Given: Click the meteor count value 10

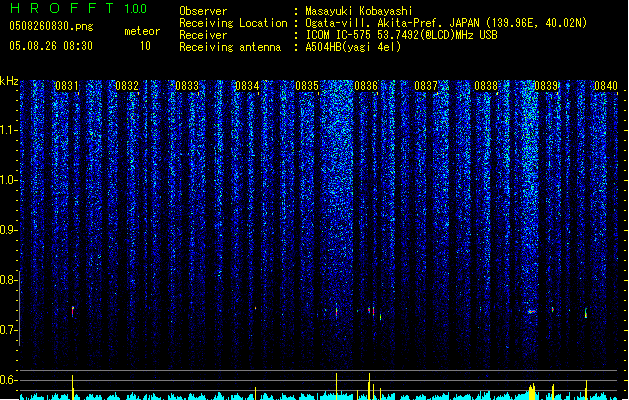Looking at the screenshot, I should click(x=145, y=46).
